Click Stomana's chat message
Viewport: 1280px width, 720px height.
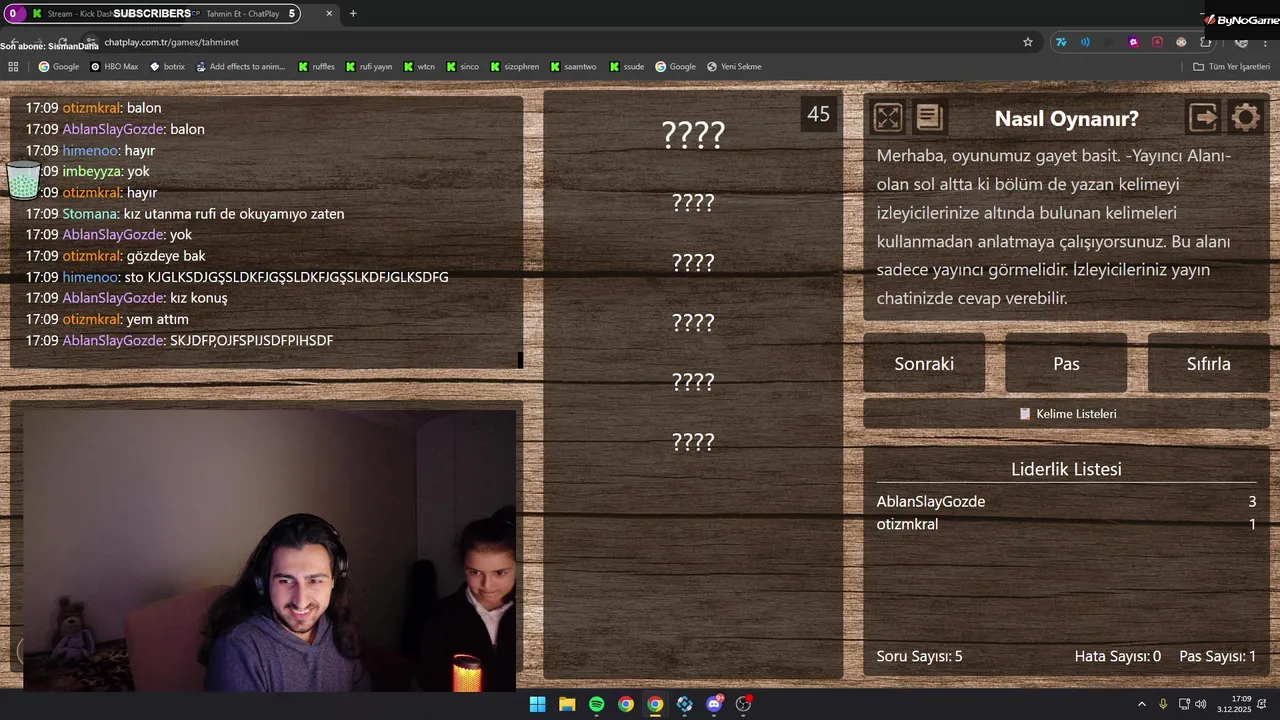[185, 214]
